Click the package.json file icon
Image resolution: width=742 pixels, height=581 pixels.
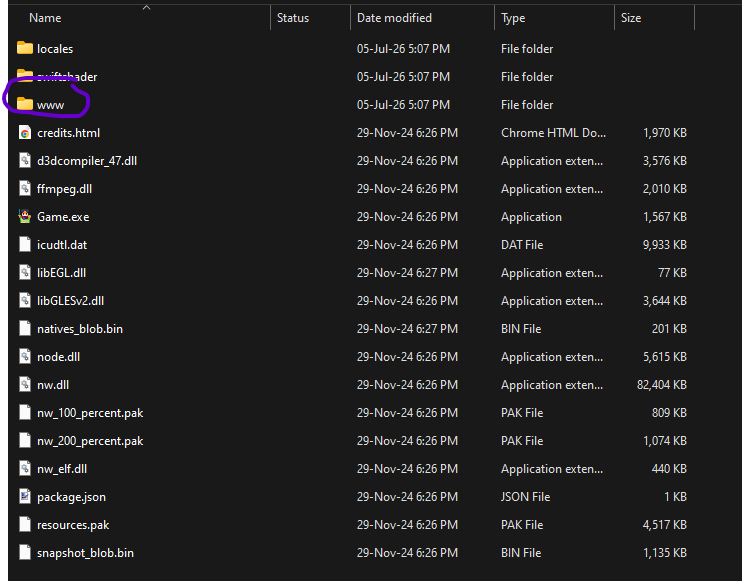click(25, 496)
